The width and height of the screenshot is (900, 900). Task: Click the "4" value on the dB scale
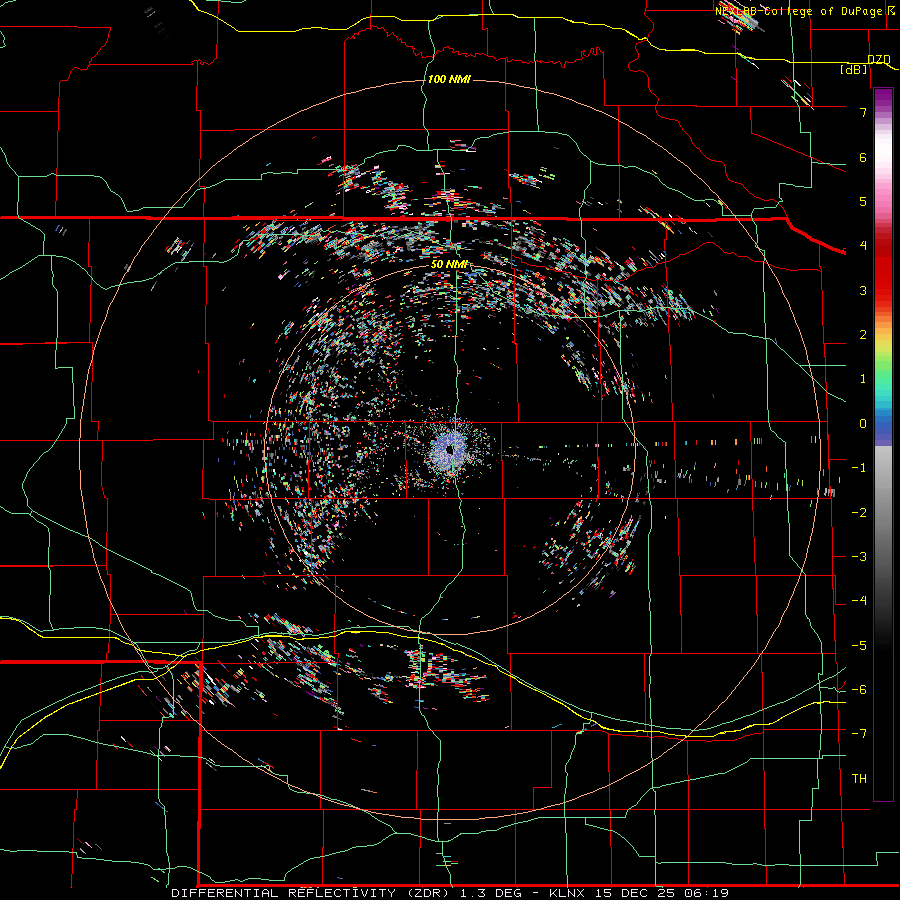pos(863,246)
